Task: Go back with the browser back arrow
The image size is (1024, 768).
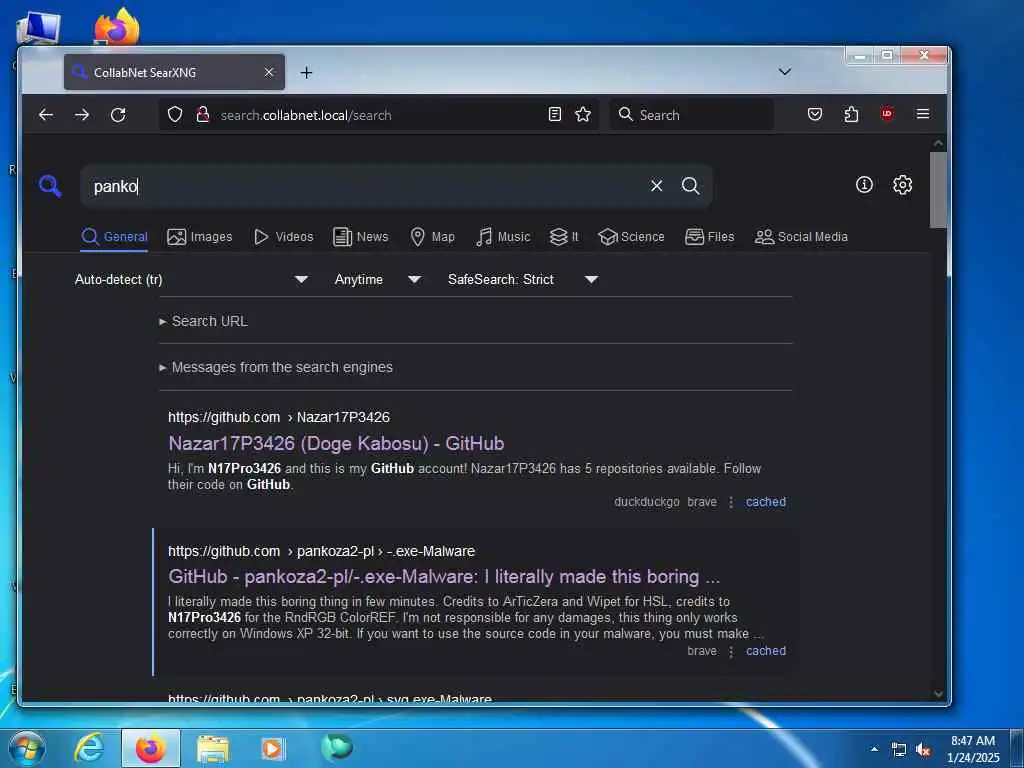Action: coord(46,115)
